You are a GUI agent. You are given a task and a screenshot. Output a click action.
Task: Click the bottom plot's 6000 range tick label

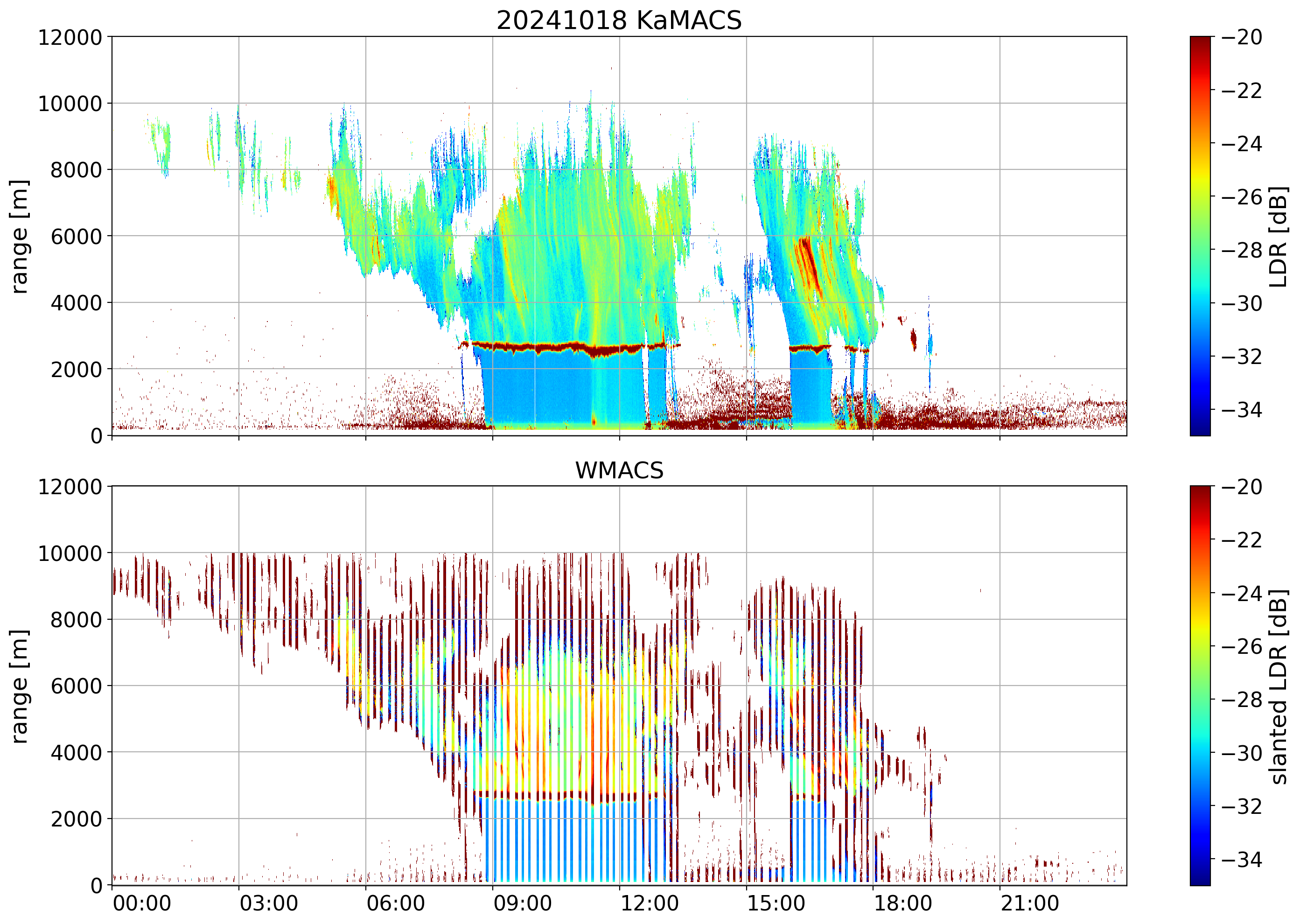[76, 686]
